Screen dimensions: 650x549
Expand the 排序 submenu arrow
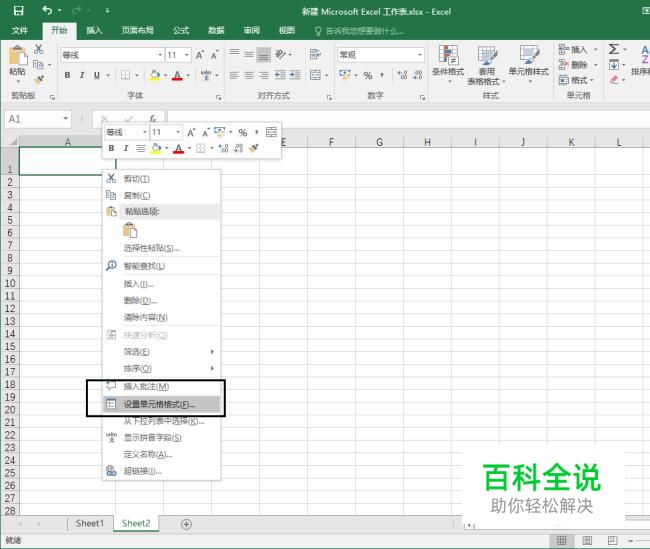[x=212, y=368]
